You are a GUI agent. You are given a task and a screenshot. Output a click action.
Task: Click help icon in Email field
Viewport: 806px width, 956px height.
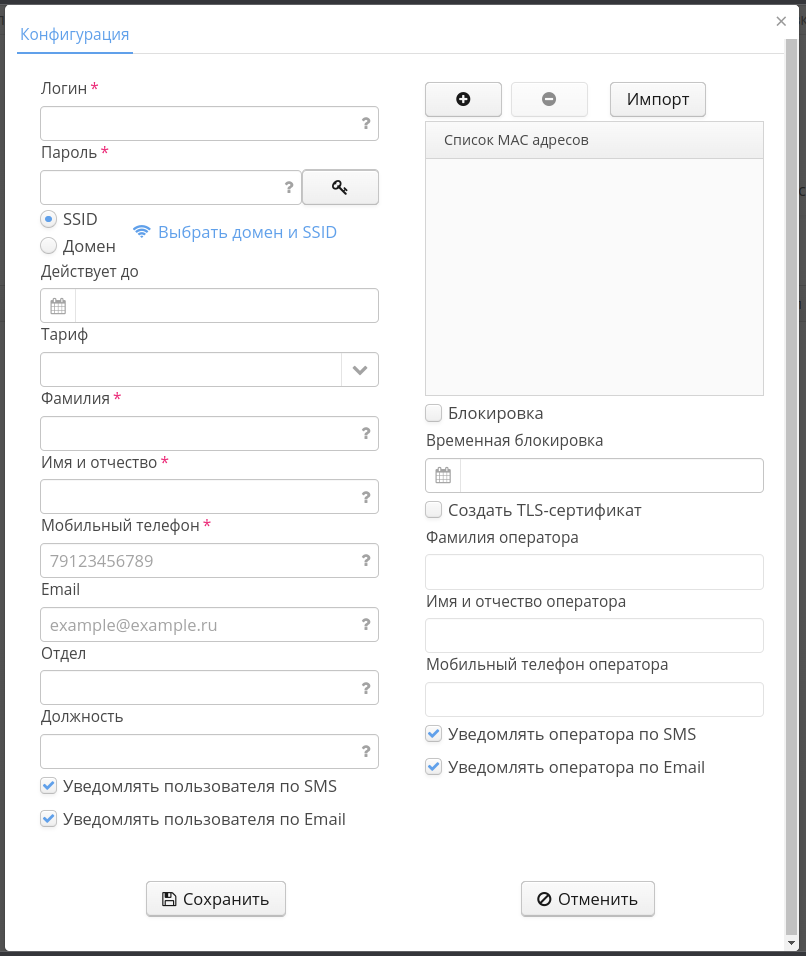click(366, 625)
